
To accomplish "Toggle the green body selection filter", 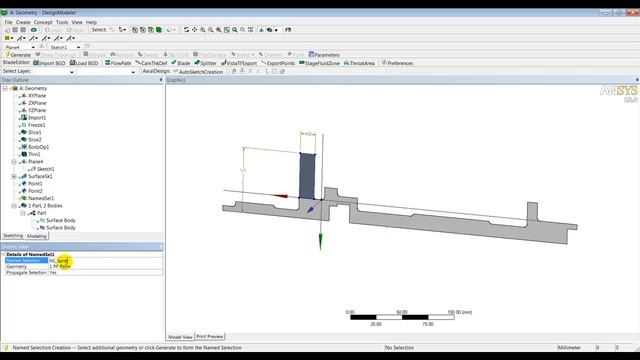I will tap(159, 30).
